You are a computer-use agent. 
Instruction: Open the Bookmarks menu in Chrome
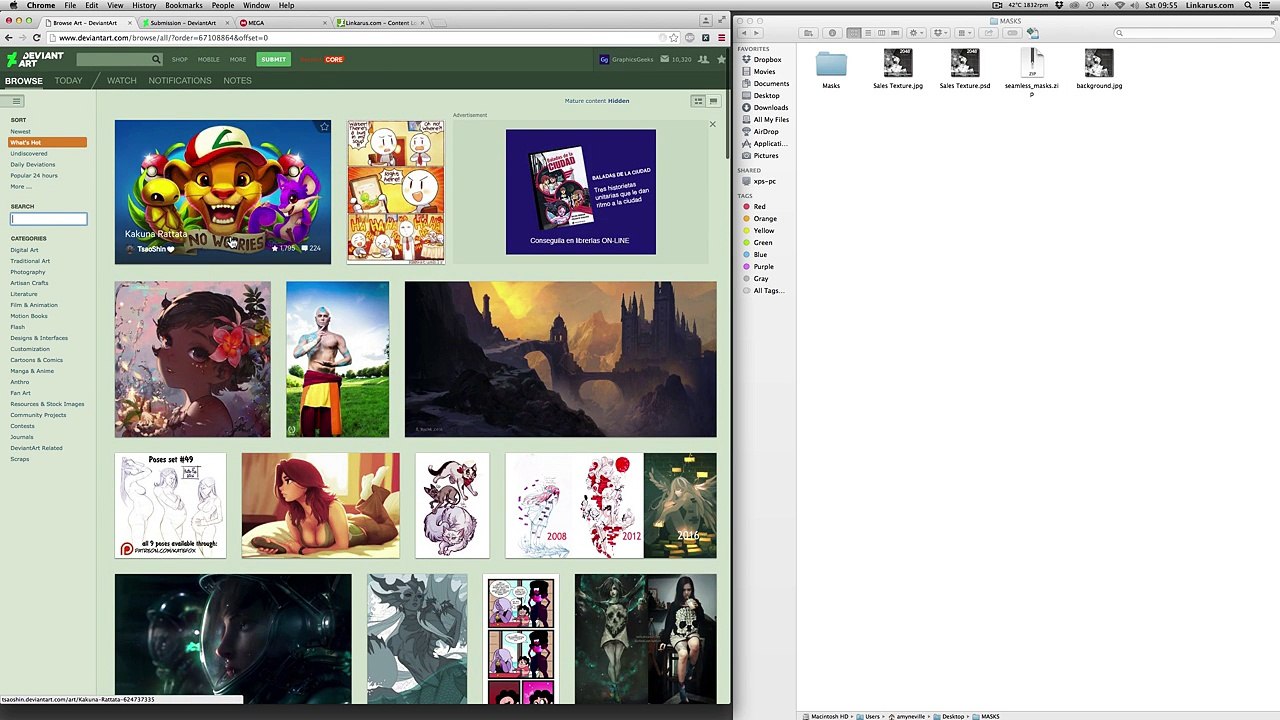coord(183,6)
